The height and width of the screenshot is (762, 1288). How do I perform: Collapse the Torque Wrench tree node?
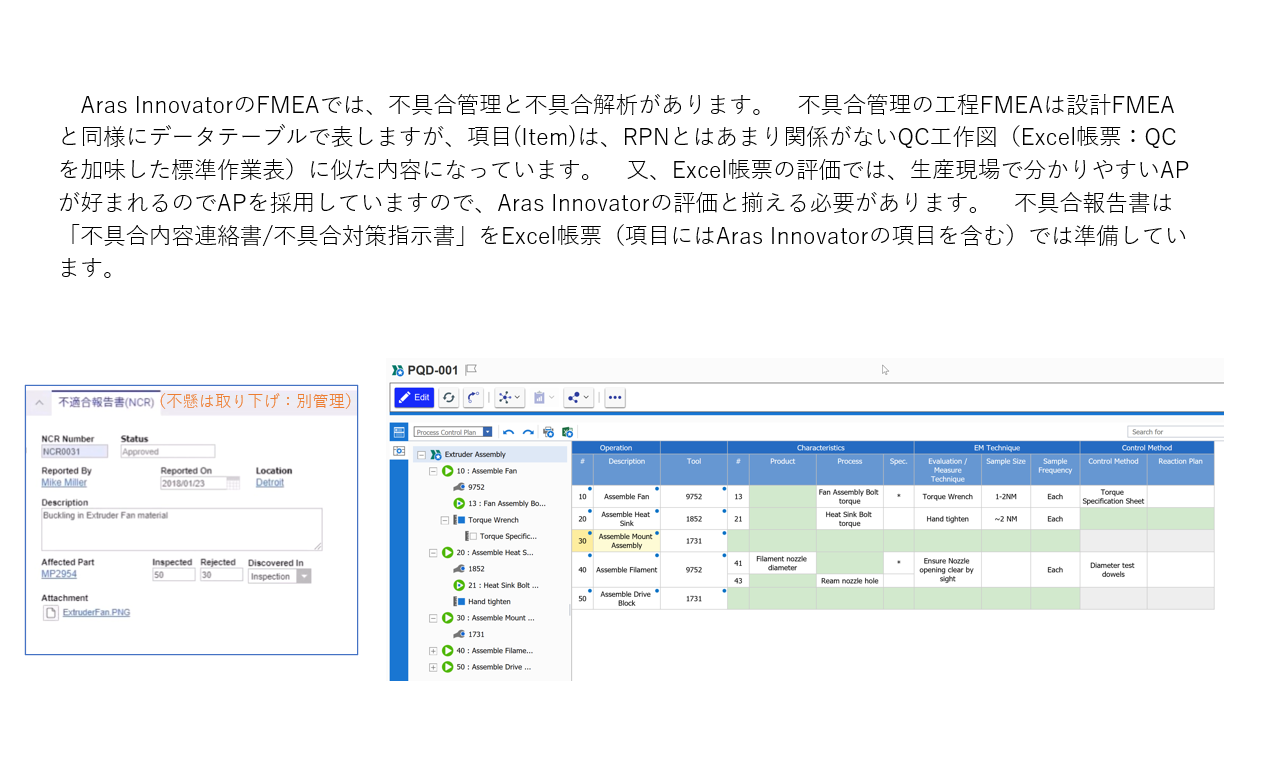[x=445, y=520]
